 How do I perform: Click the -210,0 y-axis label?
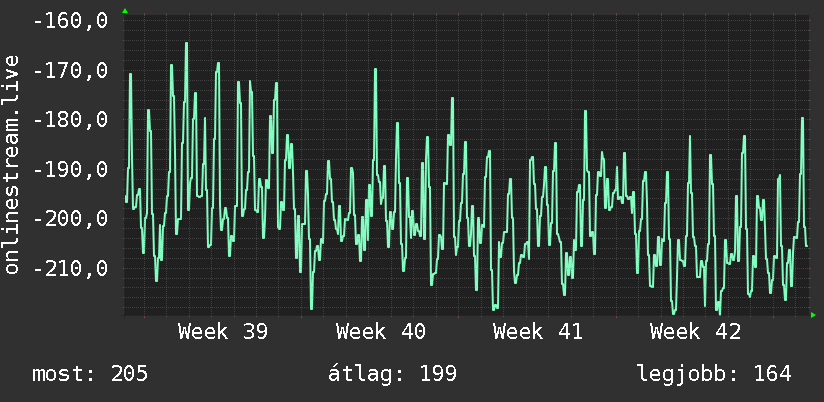(x=70, y=269)
